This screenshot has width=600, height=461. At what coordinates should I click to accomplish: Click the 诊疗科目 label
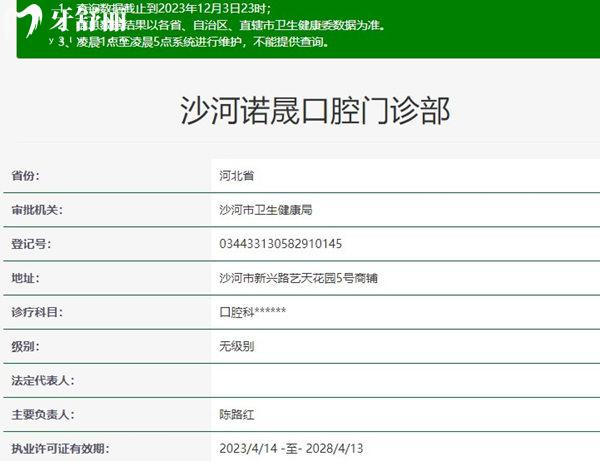pos(37,312)
